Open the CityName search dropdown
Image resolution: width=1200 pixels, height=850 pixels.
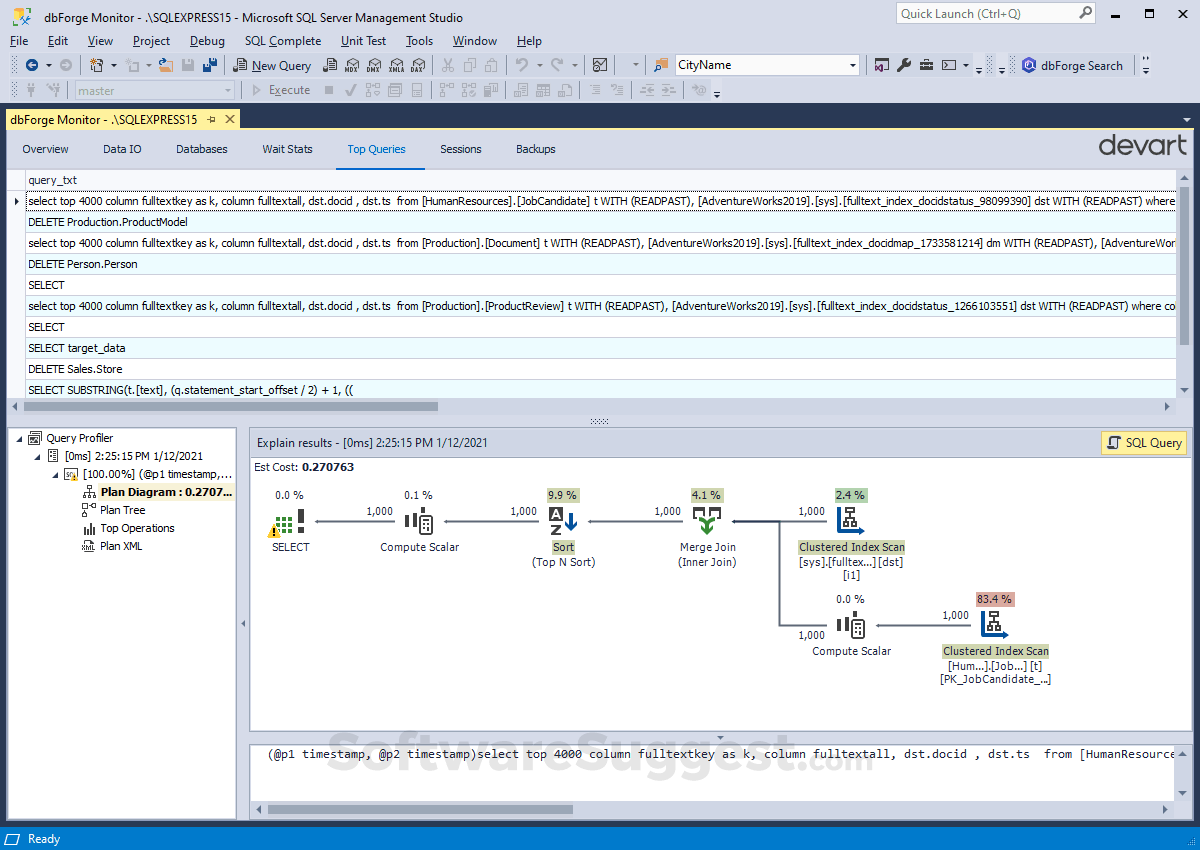pos(853,64)
